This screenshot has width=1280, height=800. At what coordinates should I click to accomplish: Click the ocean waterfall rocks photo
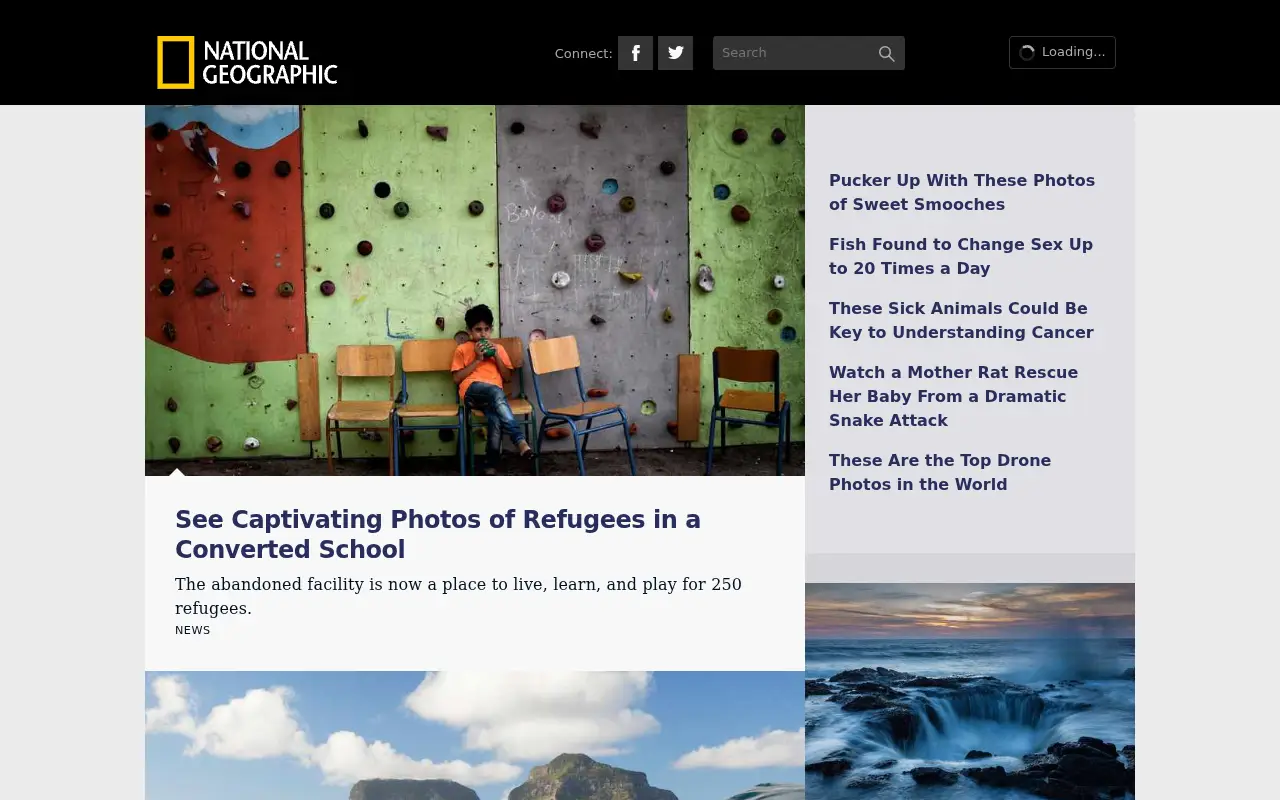[x=970, y=691]
